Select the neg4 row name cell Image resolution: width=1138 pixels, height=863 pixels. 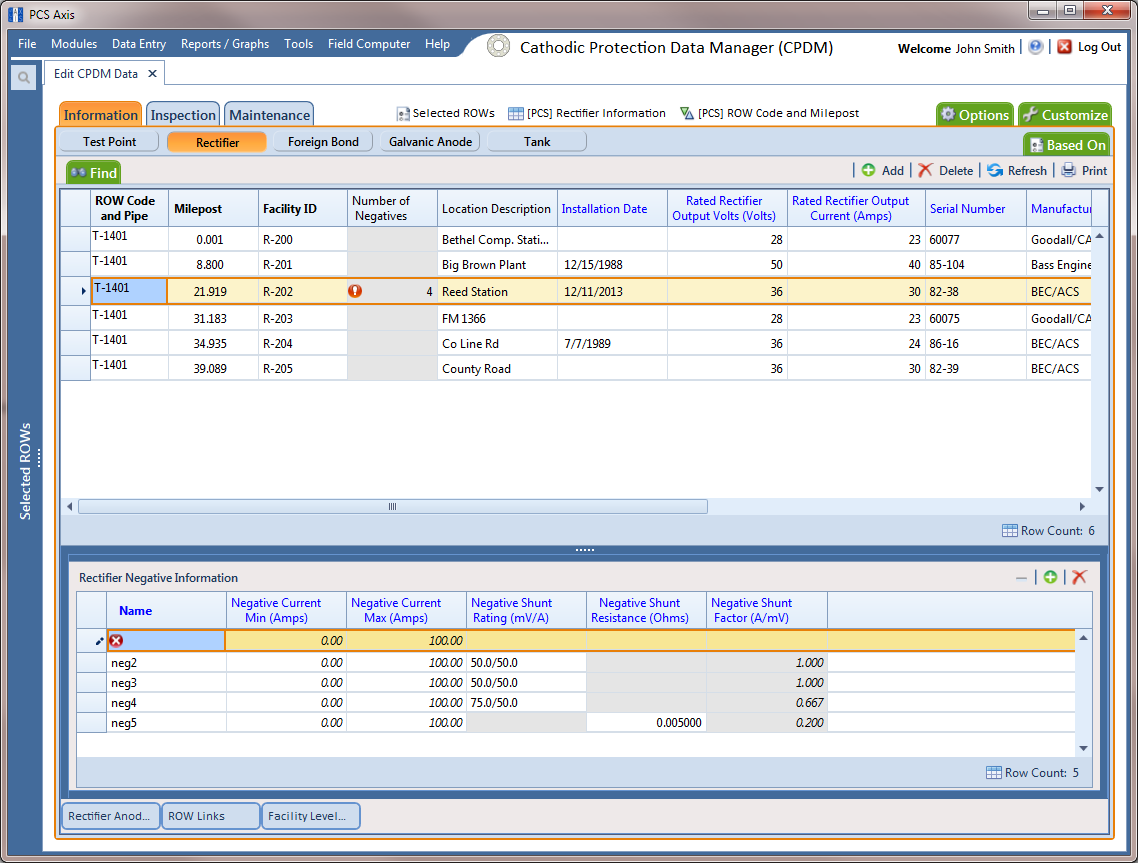point(166,703)
